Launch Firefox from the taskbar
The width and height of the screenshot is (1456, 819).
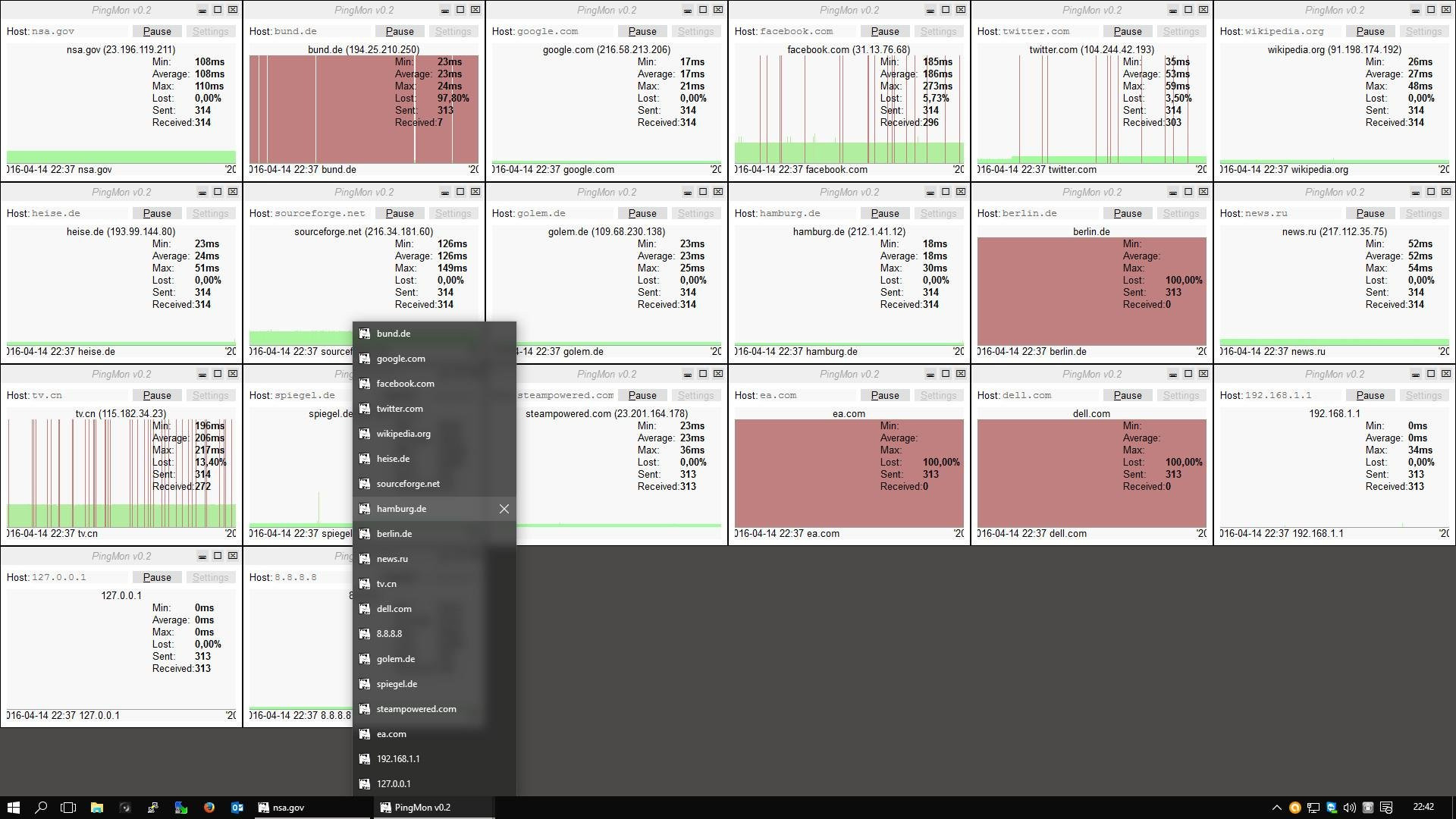coord(209,808)
